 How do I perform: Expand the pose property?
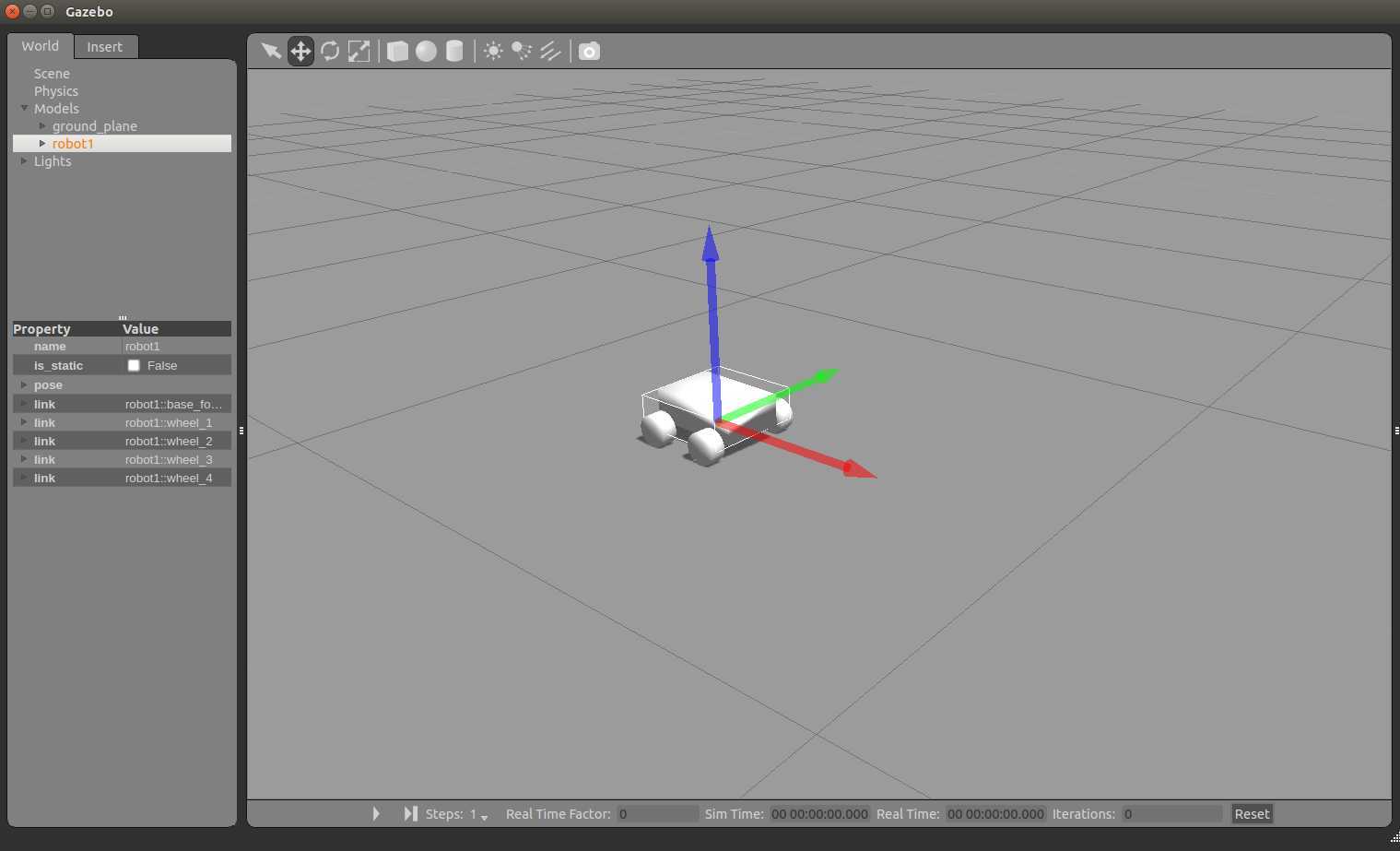point(24,385)
